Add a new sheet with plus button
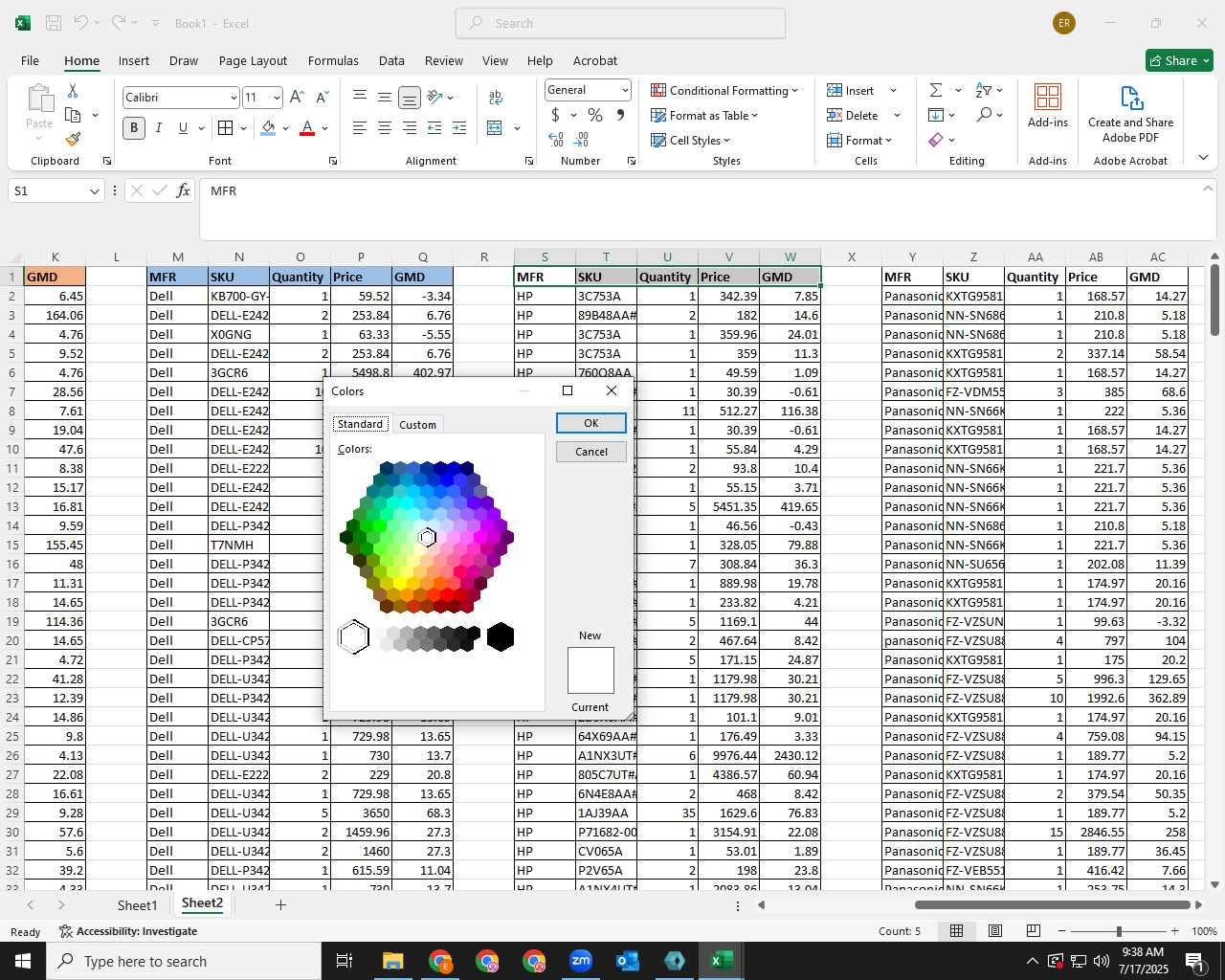 280,905
